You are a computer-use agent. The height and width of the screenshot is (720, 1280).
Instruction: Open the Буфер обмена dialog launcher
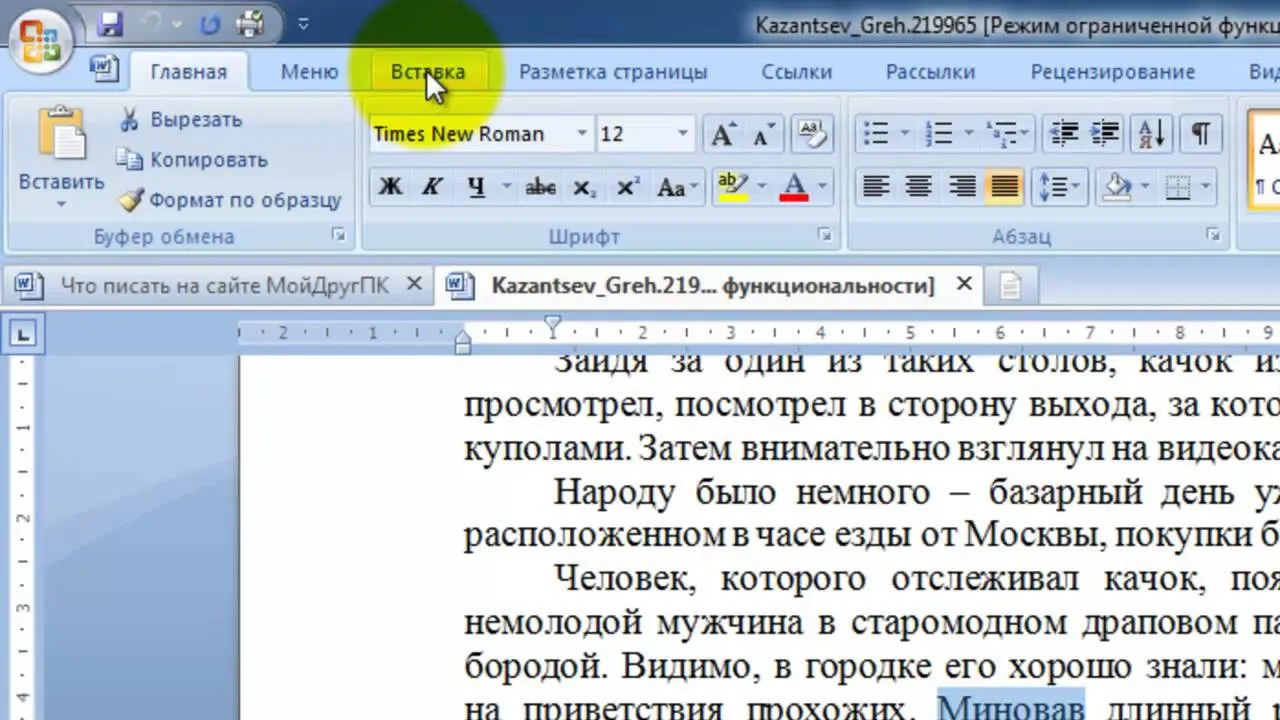pyautogui.click(x=339, y=236)
